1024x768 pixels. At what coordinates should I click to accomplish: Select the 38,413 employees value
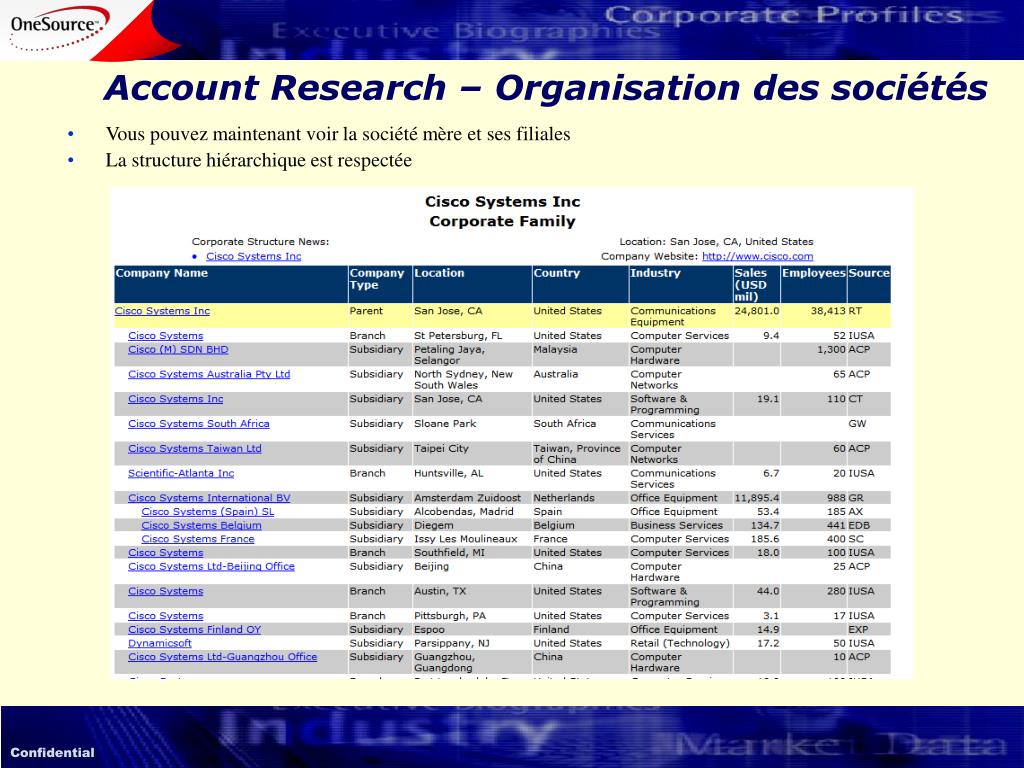(828, 311)
